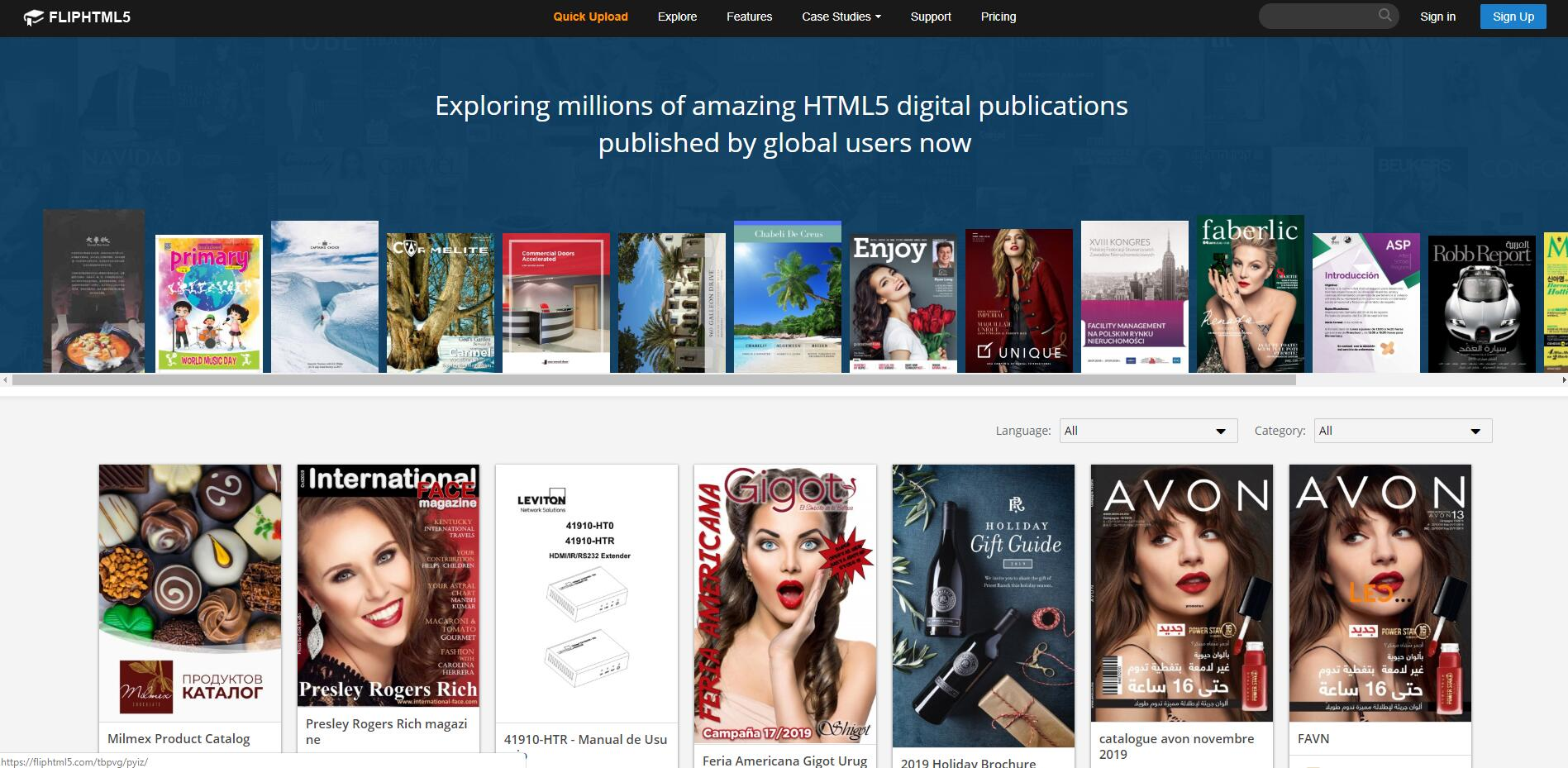This screenshot has width=1568, height=768.
Task: Open the International Face magazine cover
Action: click(x=388, y=585)
